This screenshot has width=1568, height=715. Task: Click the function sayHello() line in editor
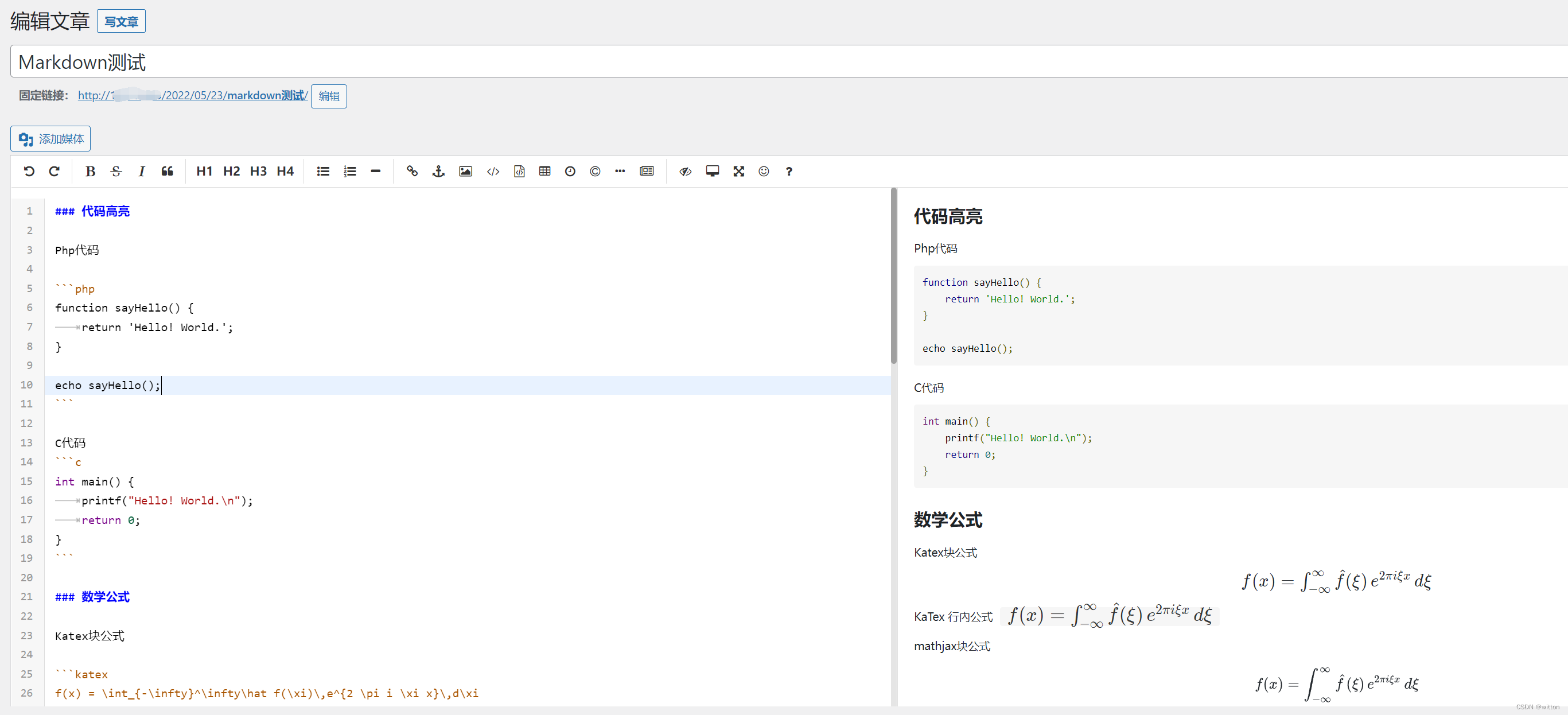point(124,308)
